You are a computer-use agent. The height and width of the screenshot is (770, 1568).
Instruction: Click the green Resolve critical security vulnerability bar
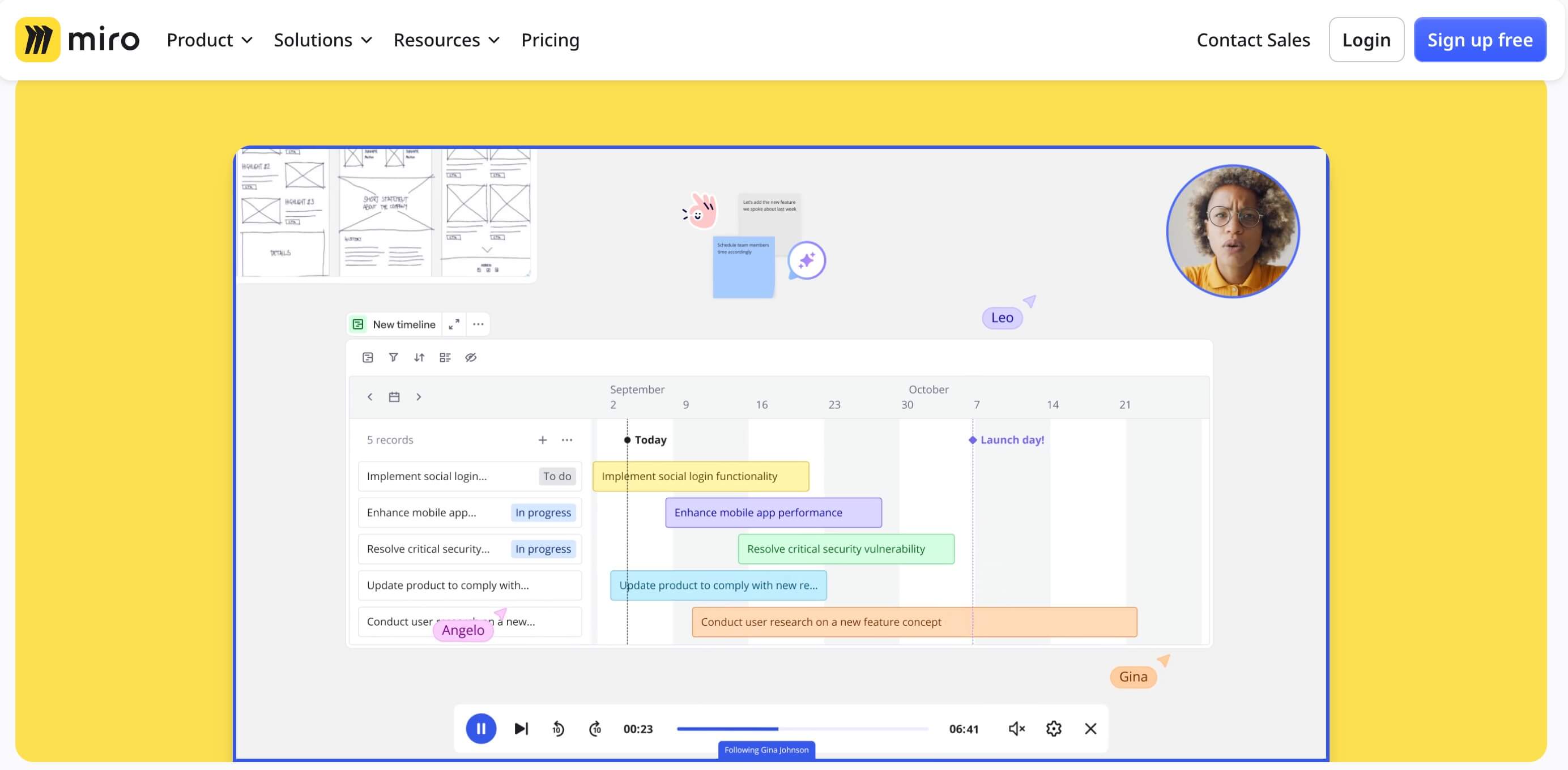tap(846, 549)
